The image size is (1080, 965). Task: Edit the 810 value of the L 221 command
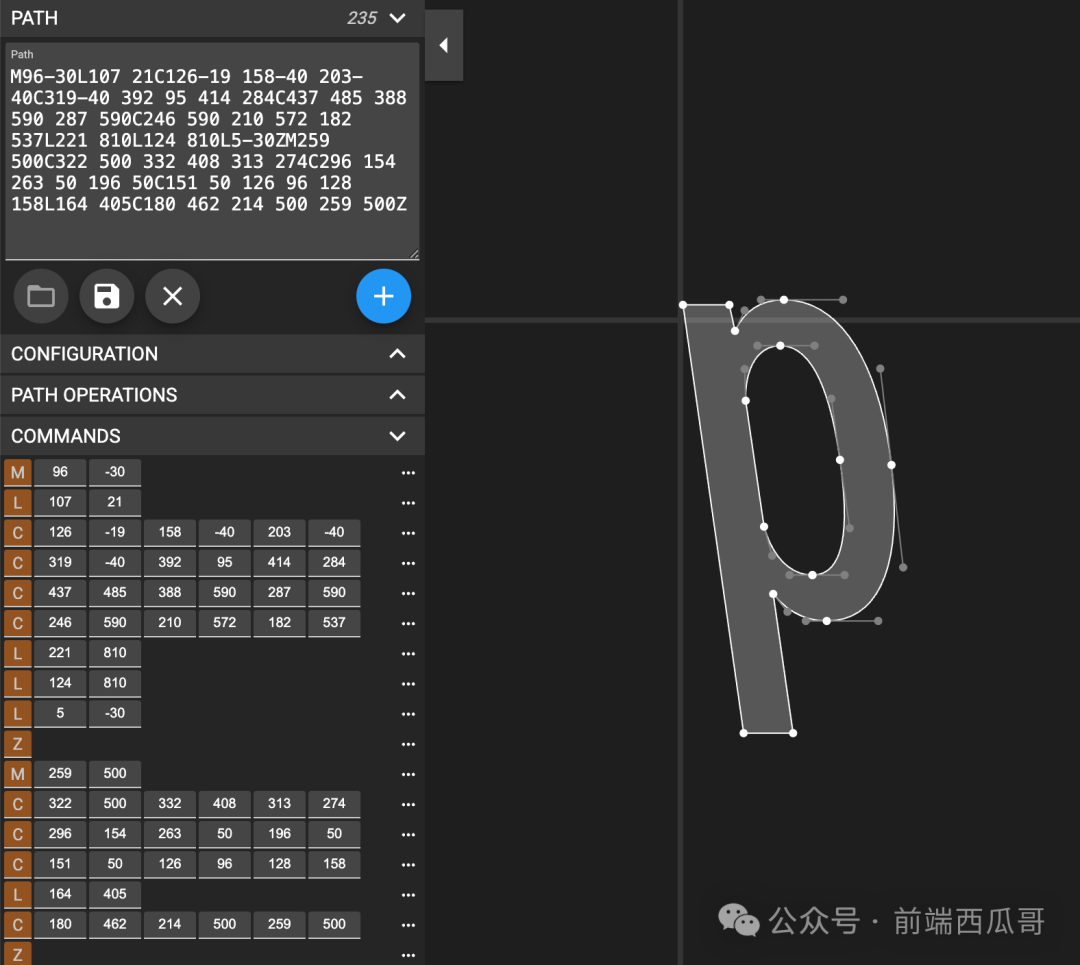coord(114,653)
